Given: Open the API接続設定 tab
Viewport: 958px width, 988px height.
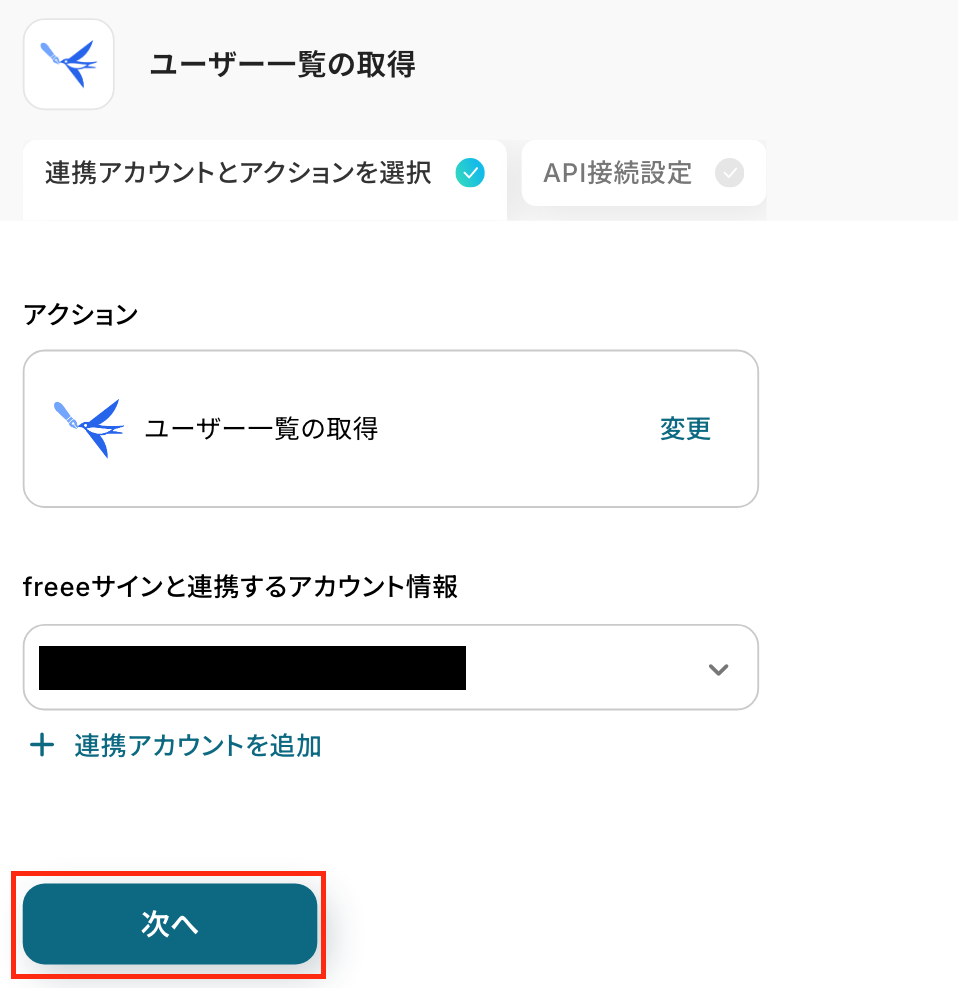Looking at the screenshot, I should (643, 174).
